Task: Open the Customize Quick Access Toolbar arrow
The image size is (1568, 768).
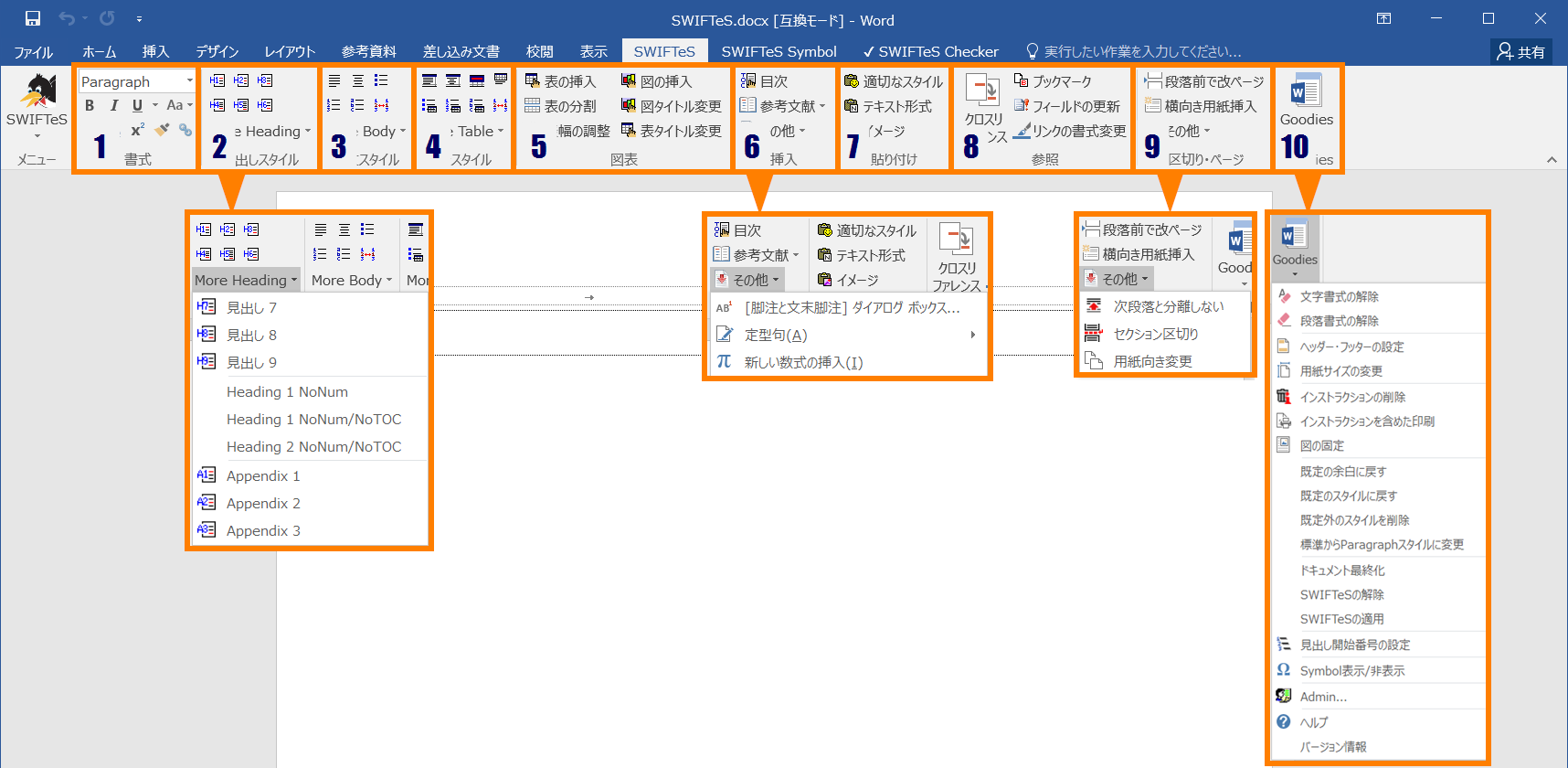Action: (139, 18)
